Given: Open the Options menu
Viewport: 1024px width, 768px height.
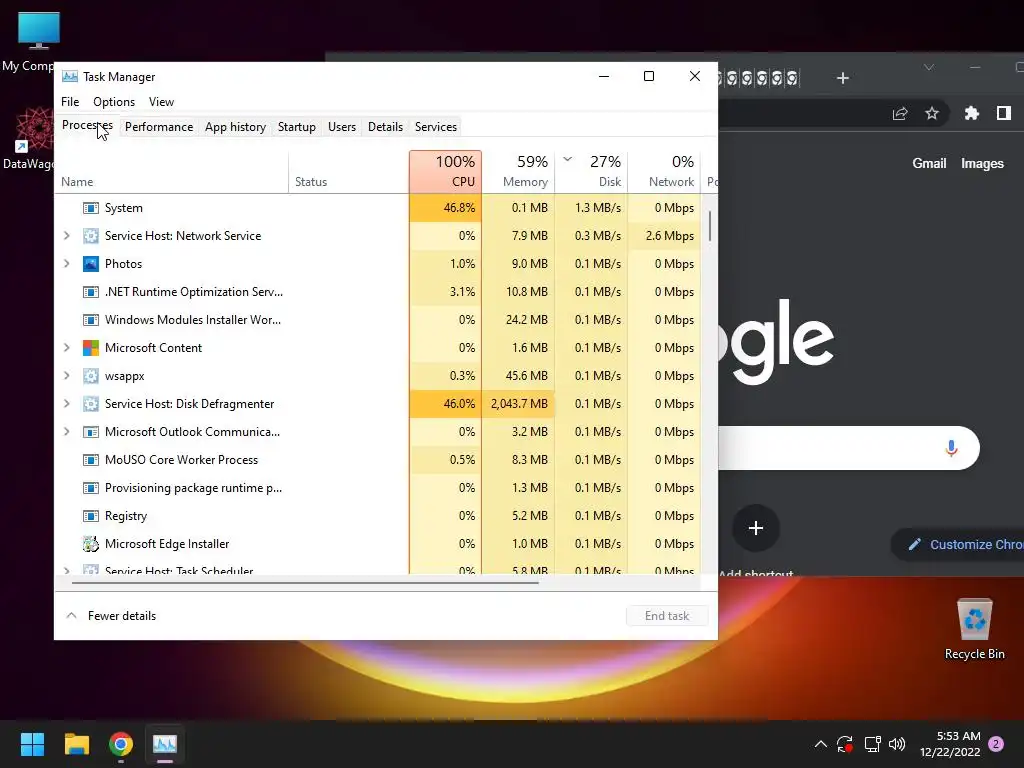Looking at the screenshot, I should point(114,102).
